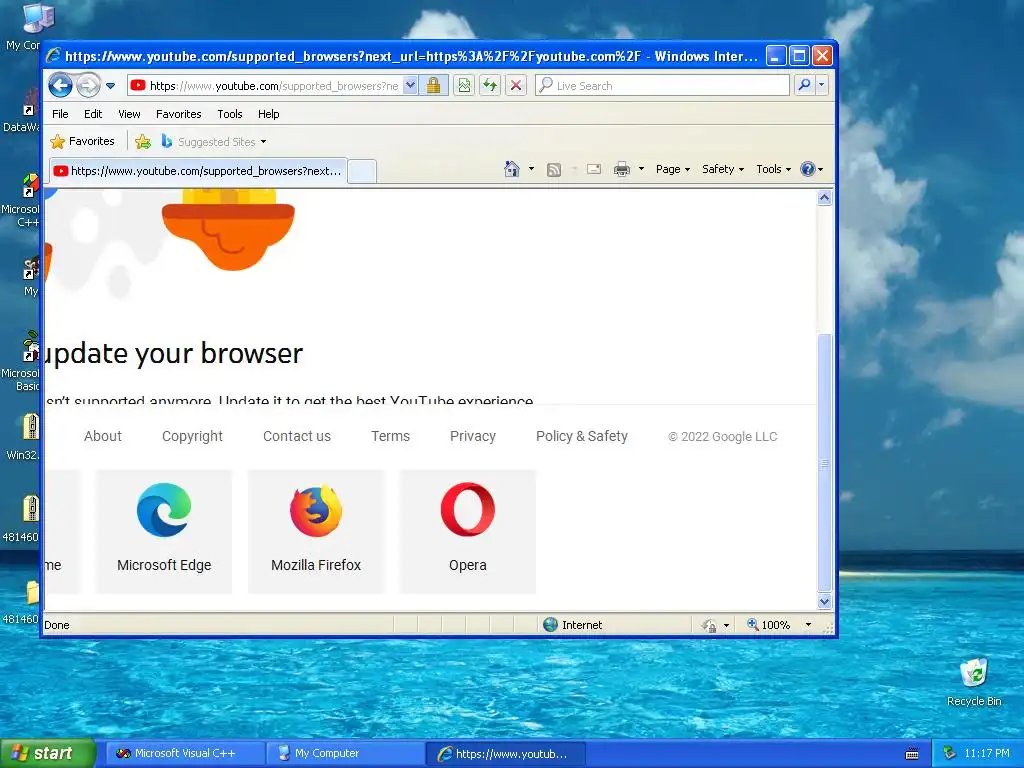Click the scroll down arrow of page
The image size is (1024, 768).
pos(824,601)
